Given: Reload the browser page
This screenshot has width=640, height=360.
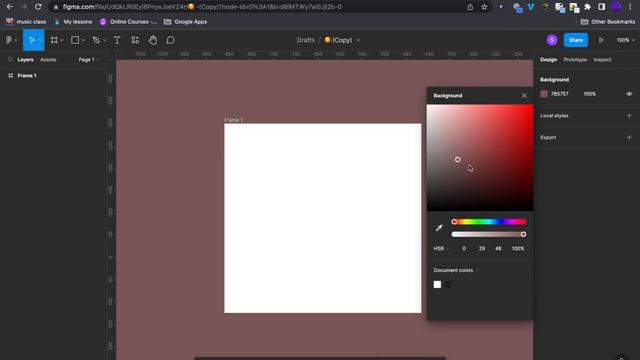Looking at the screenshot, I should pyautogui.click(x=38, y=7).
